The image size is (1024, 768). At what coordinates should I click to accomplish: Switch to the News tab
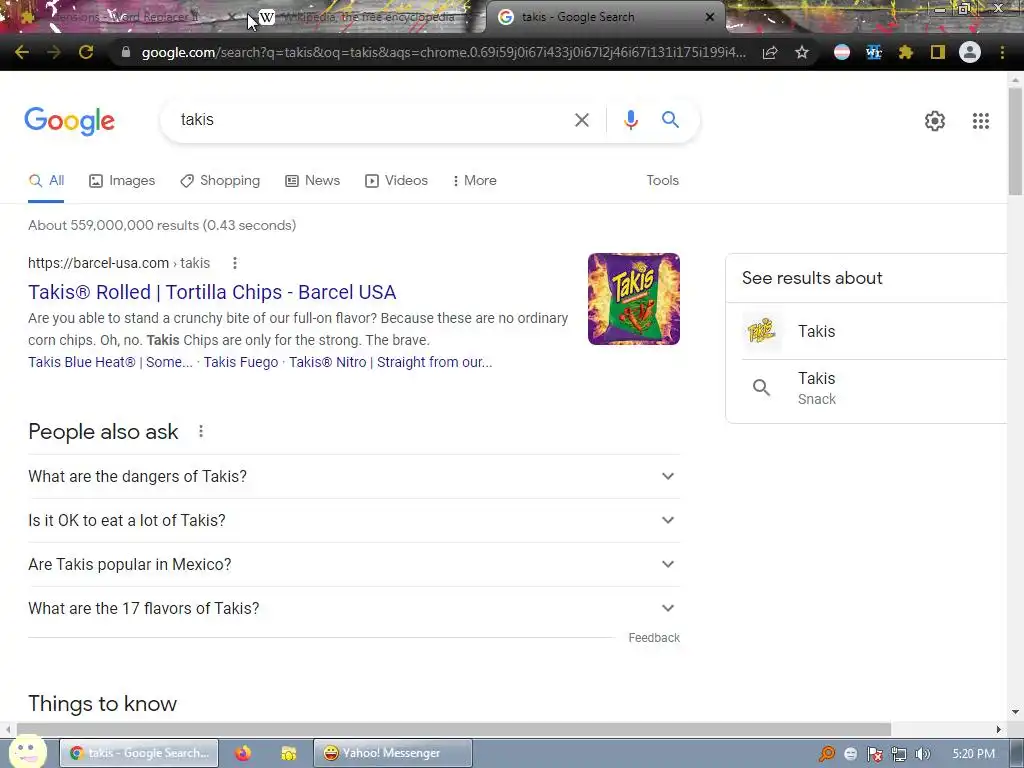click(313, 180)
